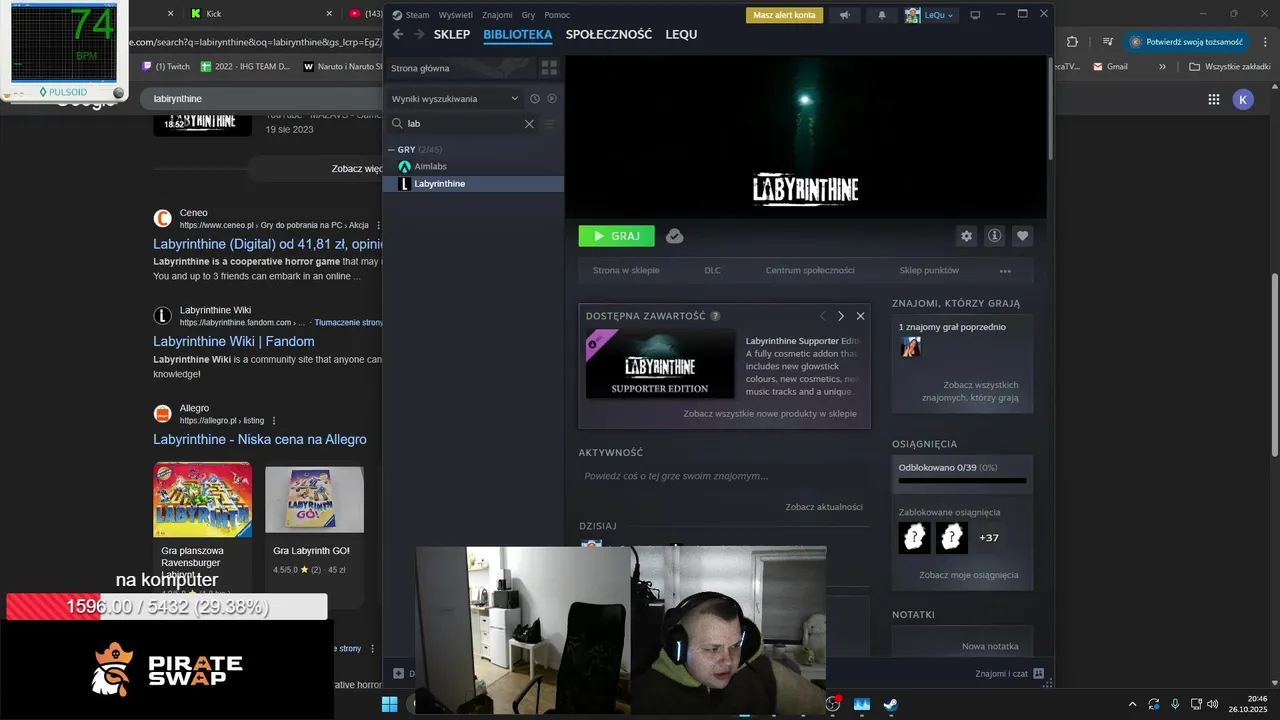Open the first locked achievement icon

click(x=914, y=538)
